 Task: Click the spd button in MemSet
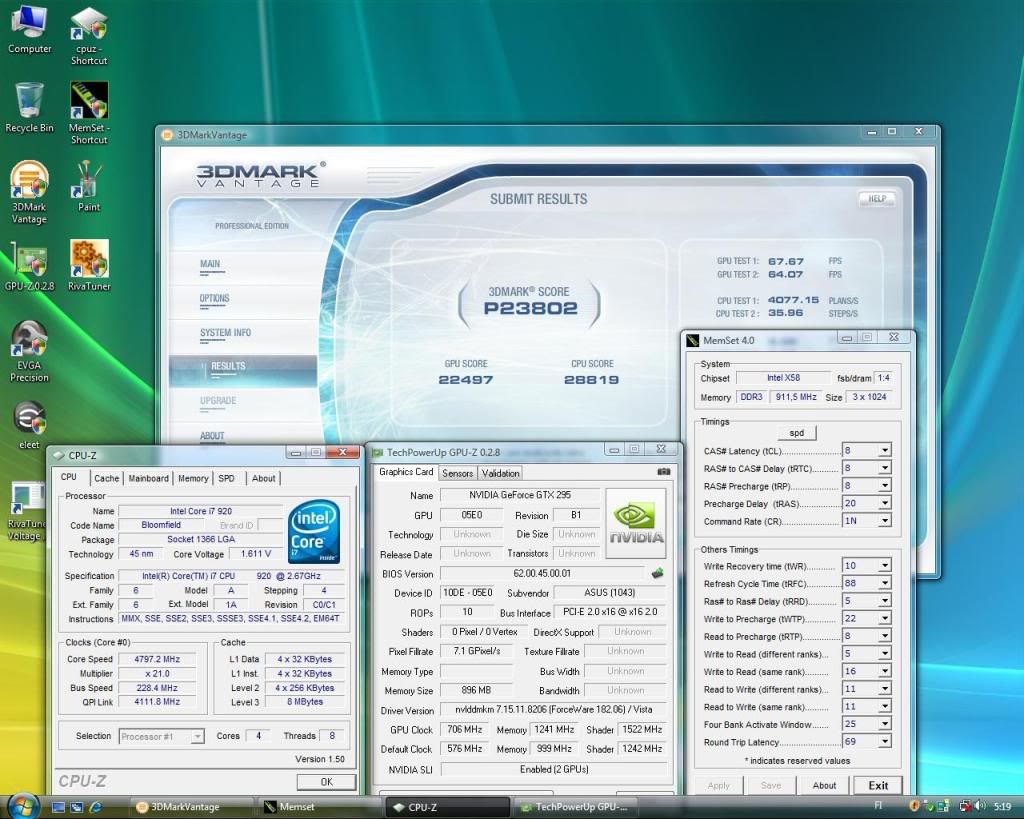[x=797, y=432]
